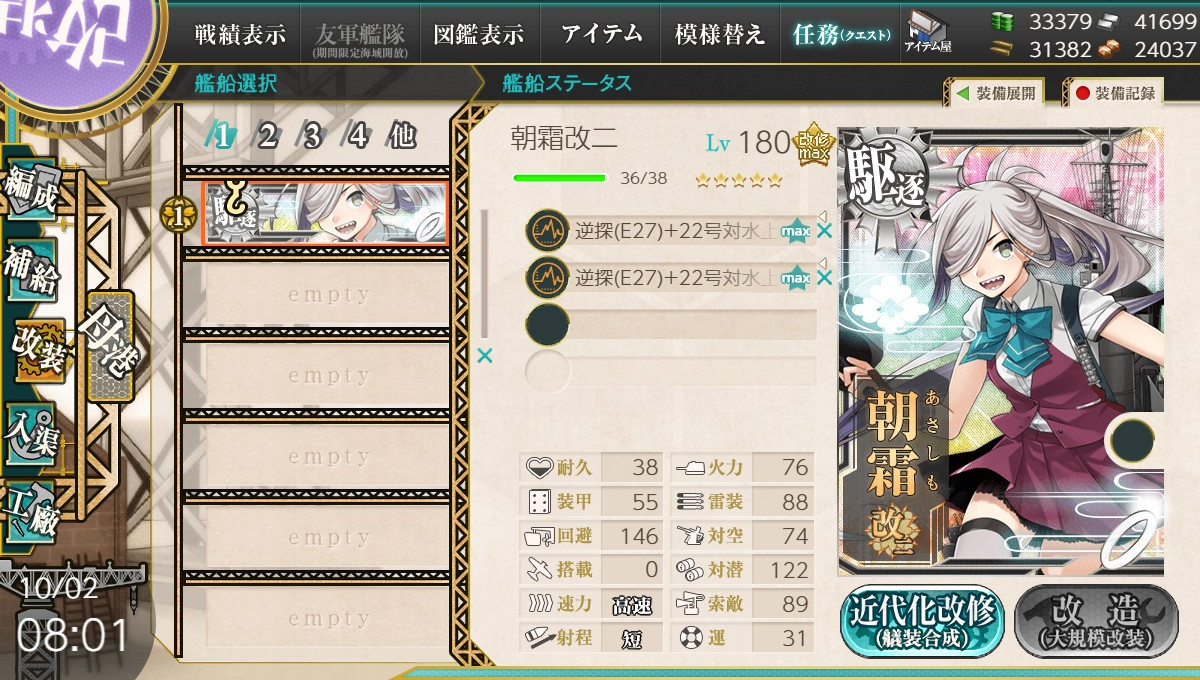Open the アイテム menu
Viewport: 1200px width, 680px height.
tap(601, 34)
